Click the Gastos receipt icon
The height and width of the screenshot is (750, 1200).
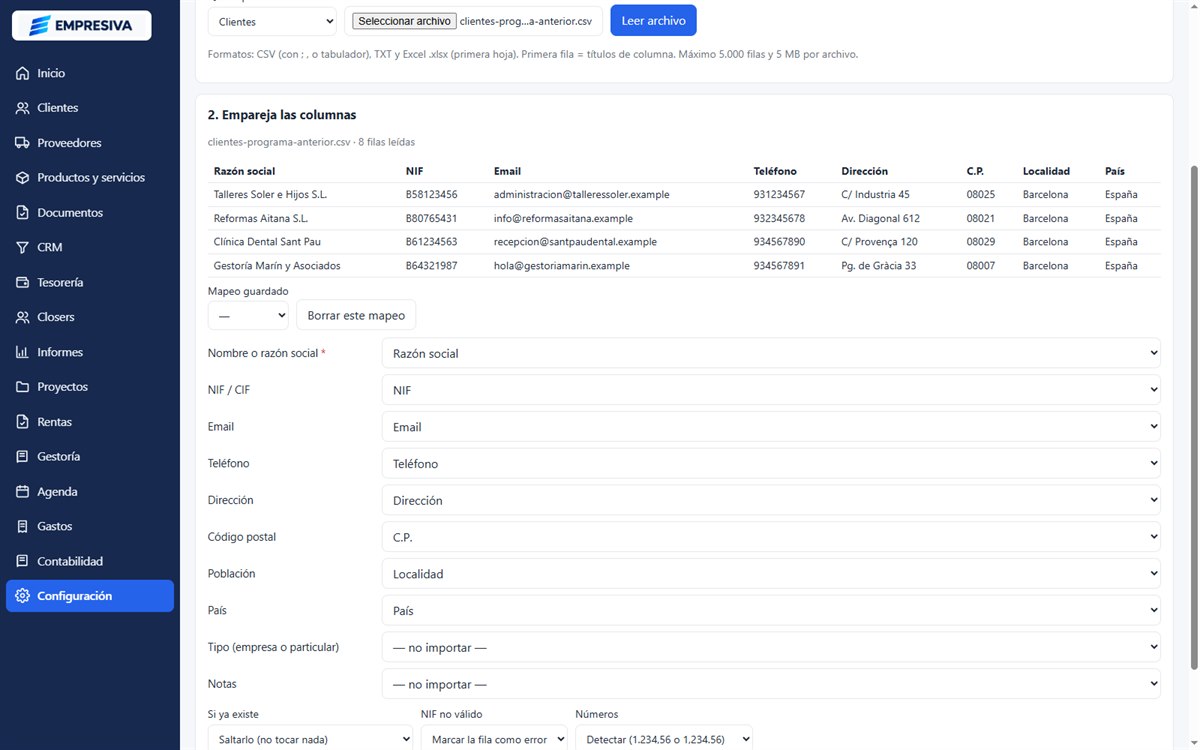[x=22, y=526]
